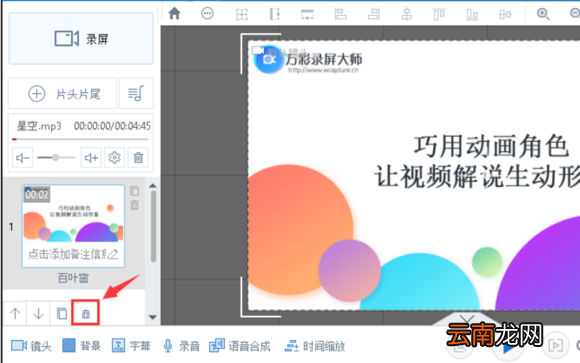
Task: Delete scene using bottom trash icon
Action: tap(85, 314)
